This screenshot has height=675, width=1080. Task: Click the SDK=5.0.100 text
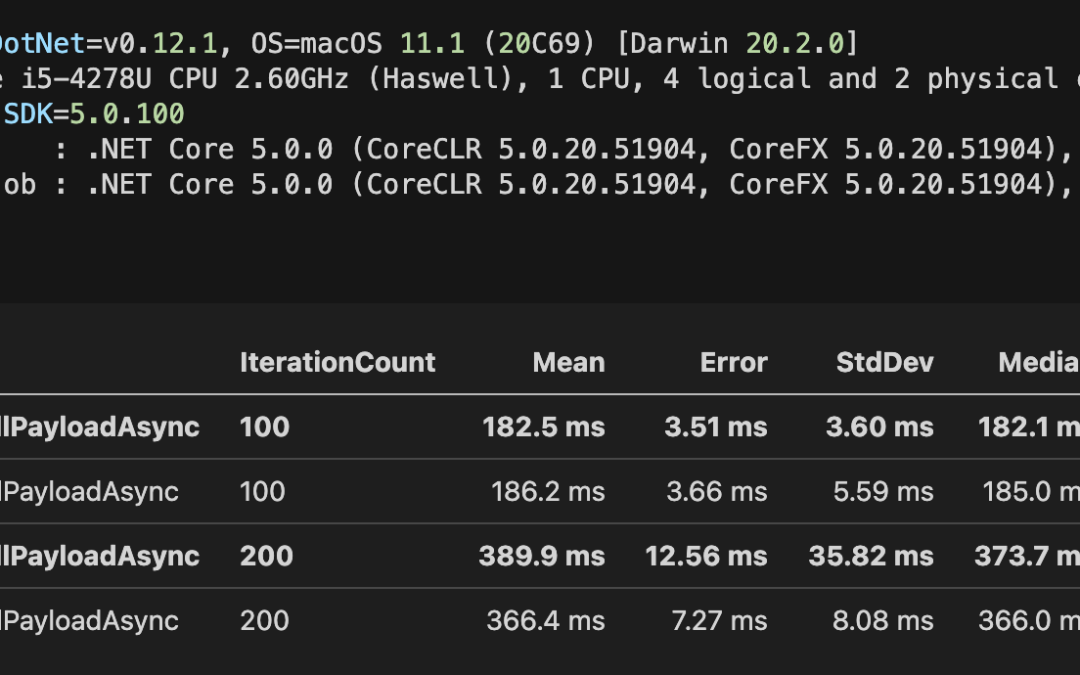coord(94,114)
